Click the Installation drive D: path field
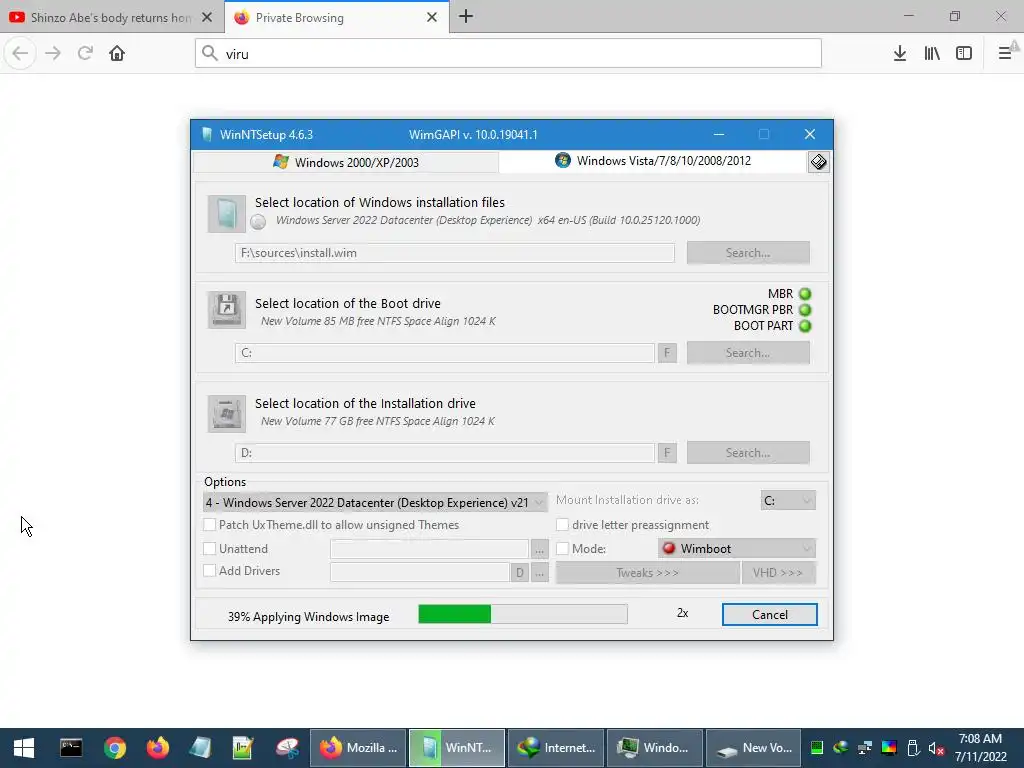Screen dimensions: 1024x768 445,453
